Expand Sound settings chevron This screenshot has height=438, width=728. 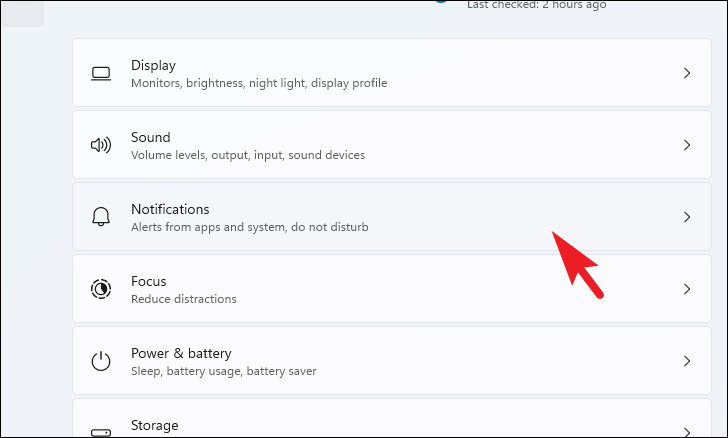(687, 145)
